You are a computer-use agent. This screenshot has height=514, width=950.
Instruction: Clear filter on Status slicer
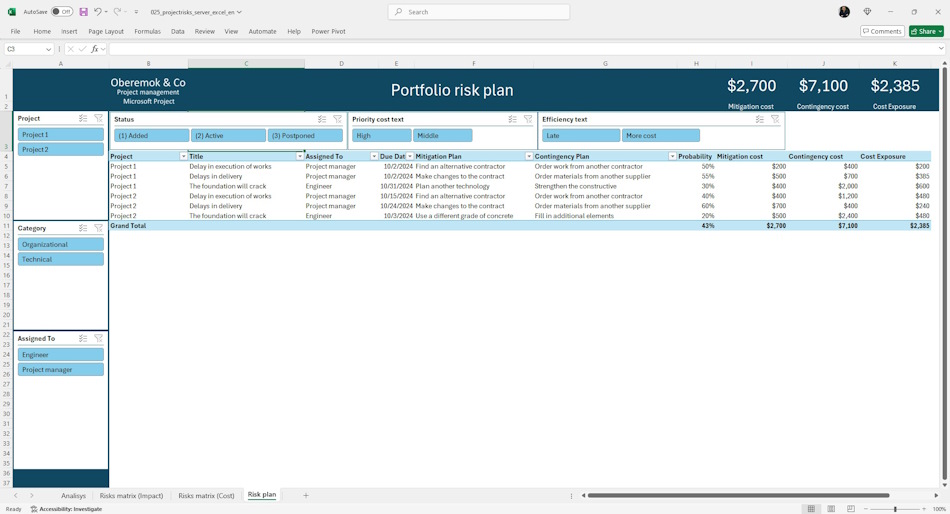coord(337,119)
